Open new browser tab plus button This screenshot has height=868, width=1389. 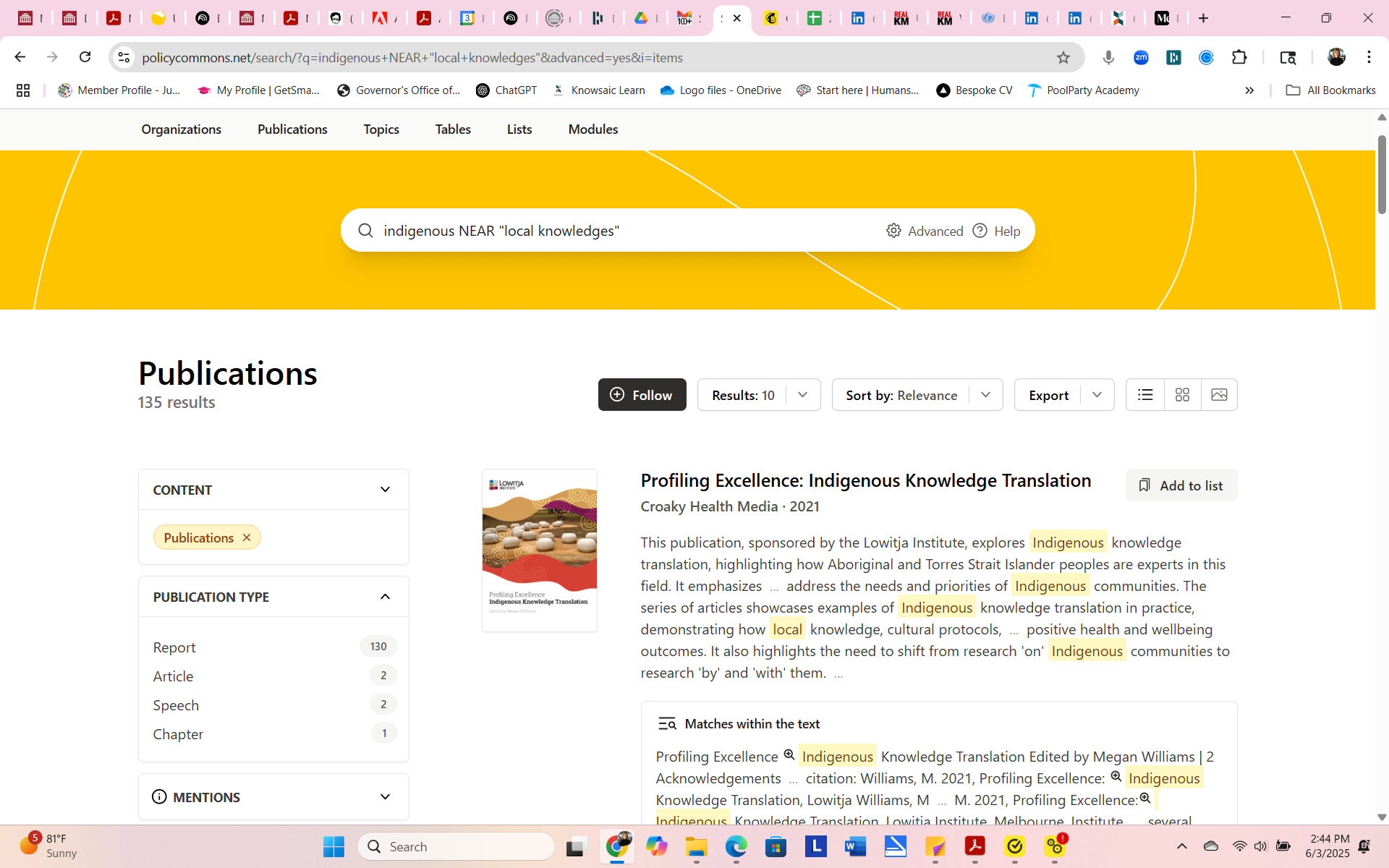1204,18
